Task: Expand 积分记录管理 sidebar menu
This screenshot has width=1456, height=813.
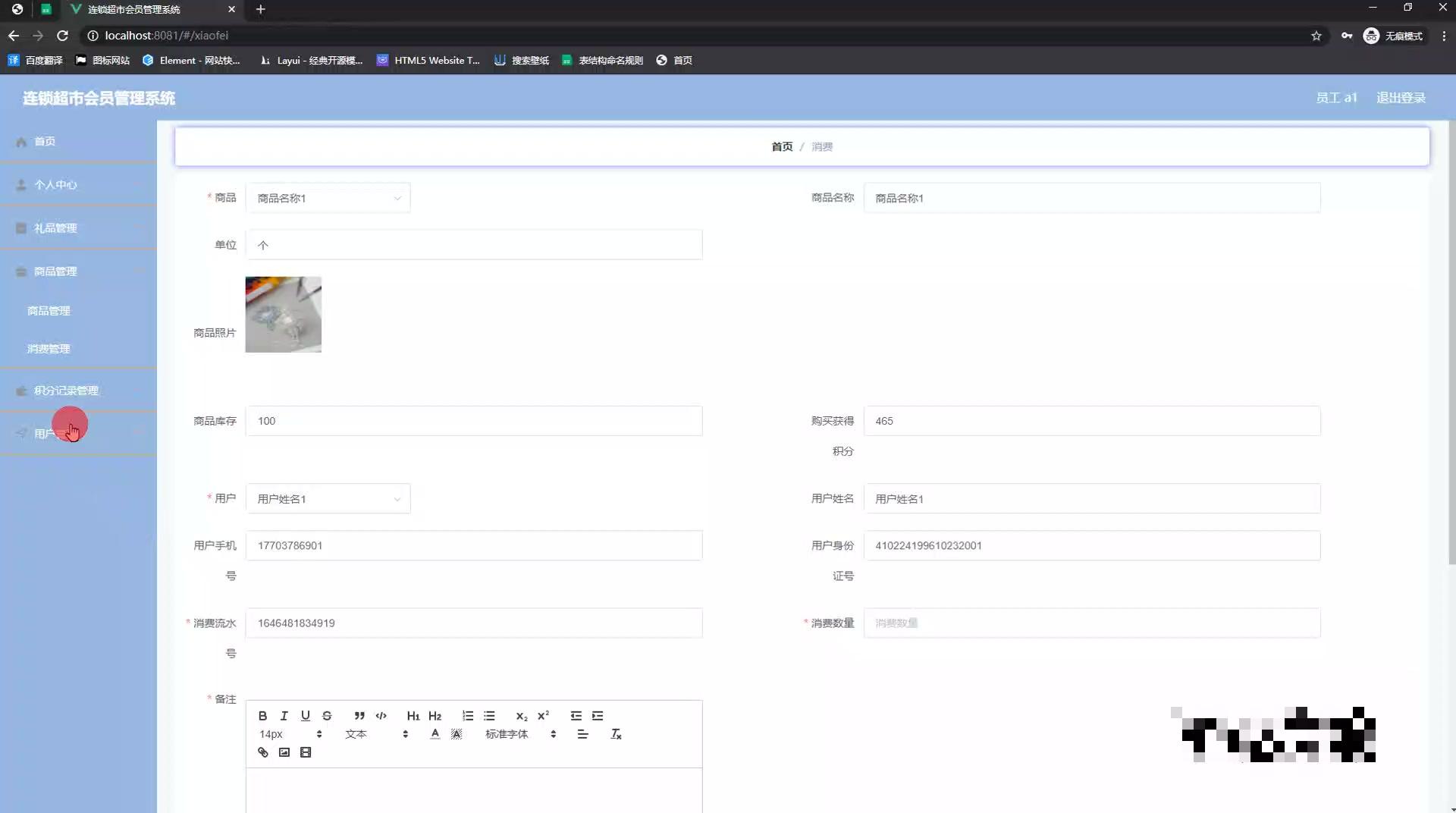Action: [x=78, y=391]
